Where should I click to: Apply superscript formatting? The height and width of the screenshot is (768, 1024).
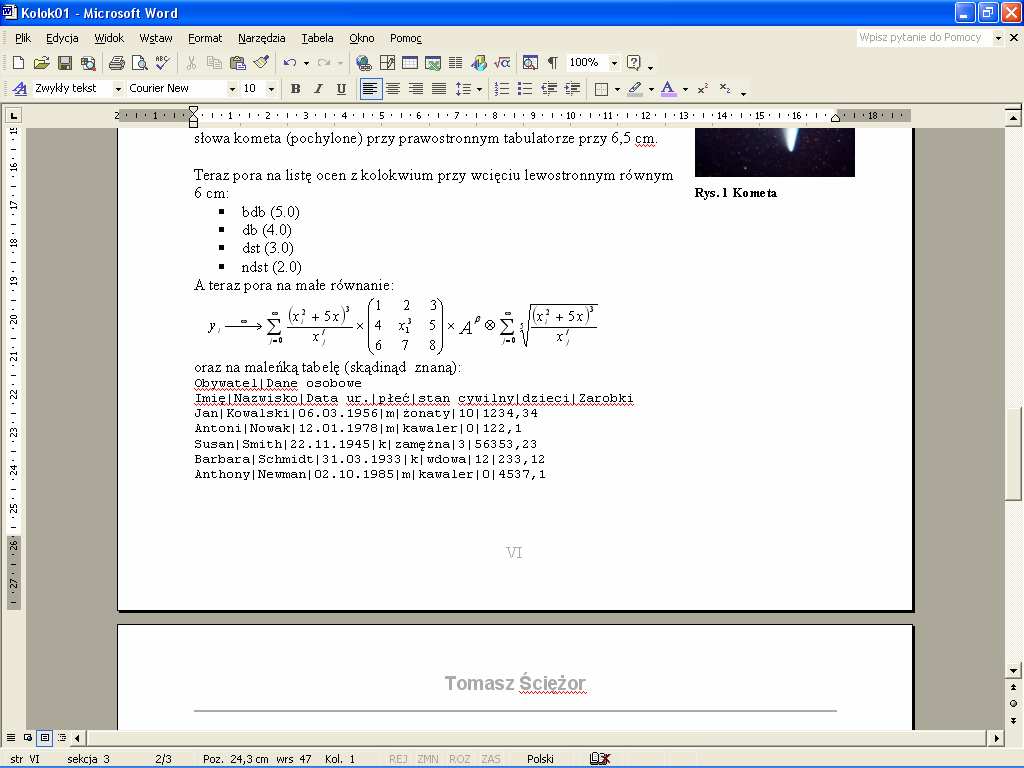click(703, 88)
